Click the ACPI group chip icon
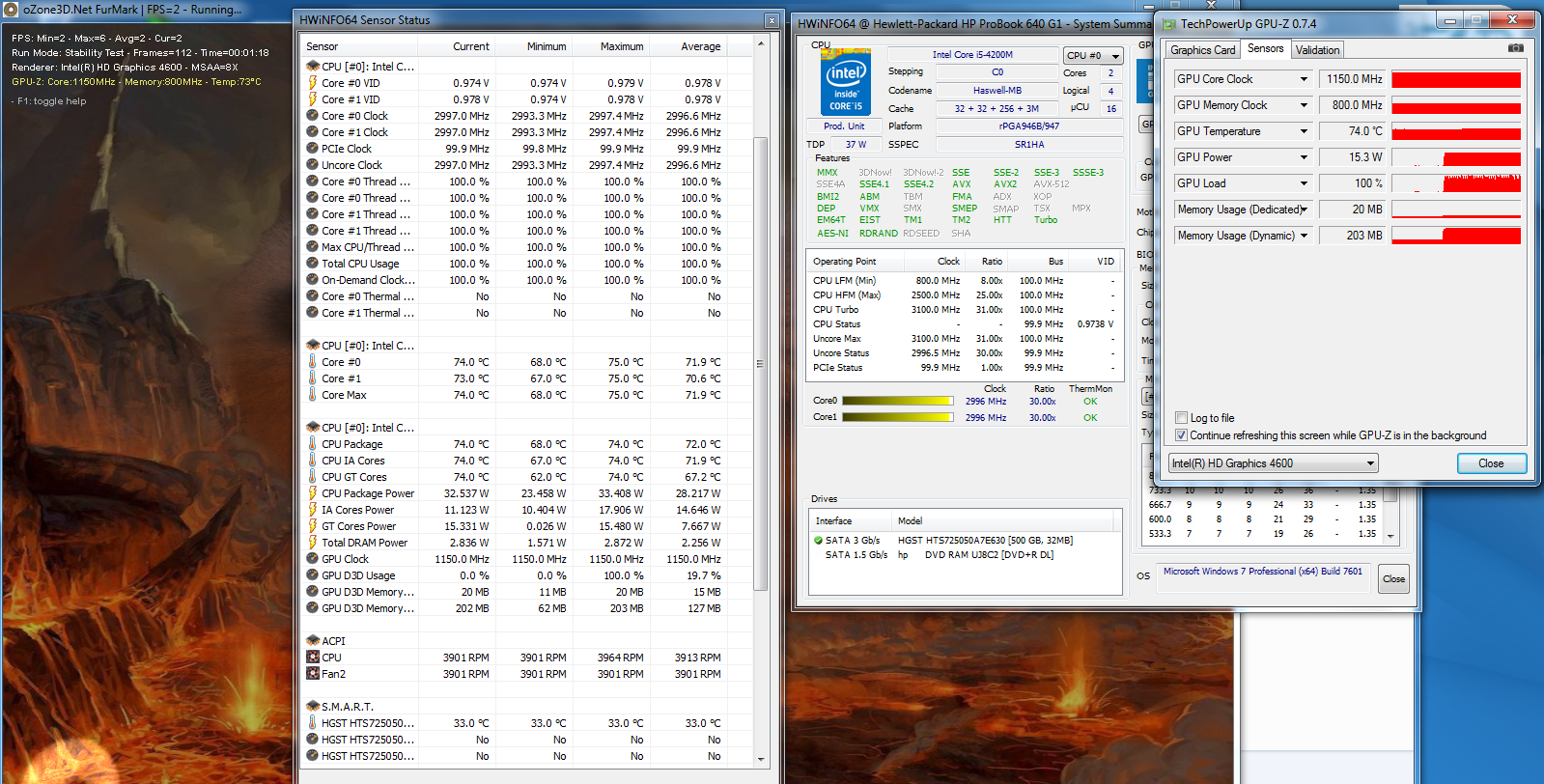The height and width of the screenshot is (784, 1544). click(313, 641)
